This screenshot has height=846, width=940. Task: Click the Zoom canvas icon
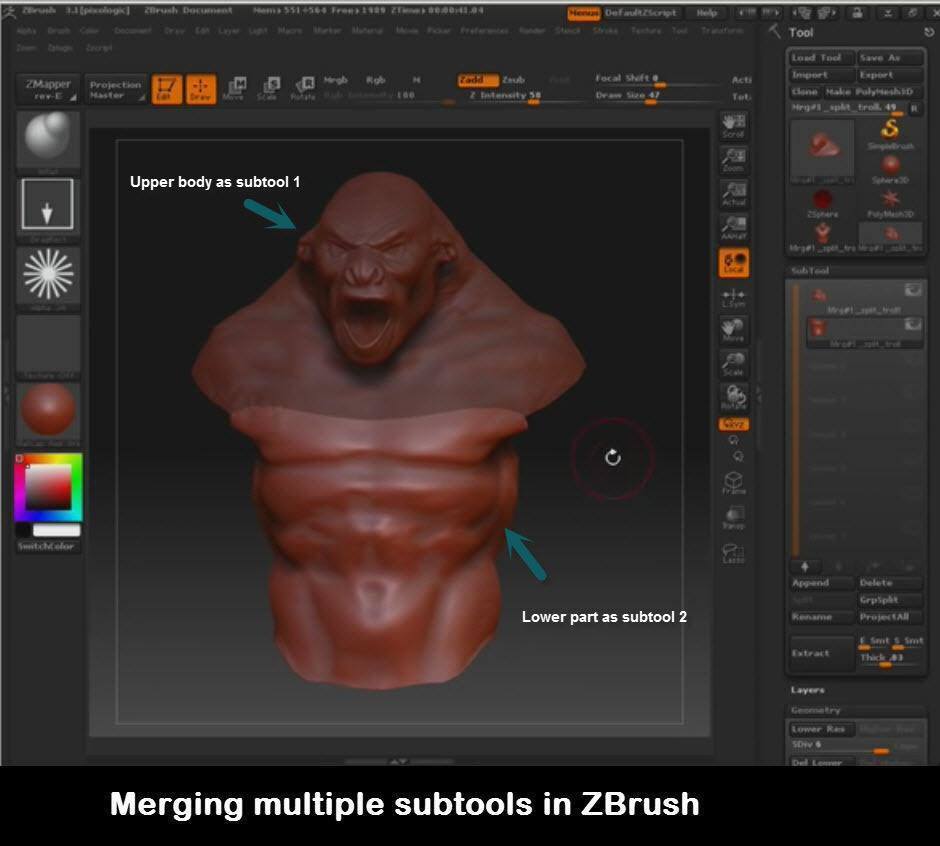pos(734,161)
